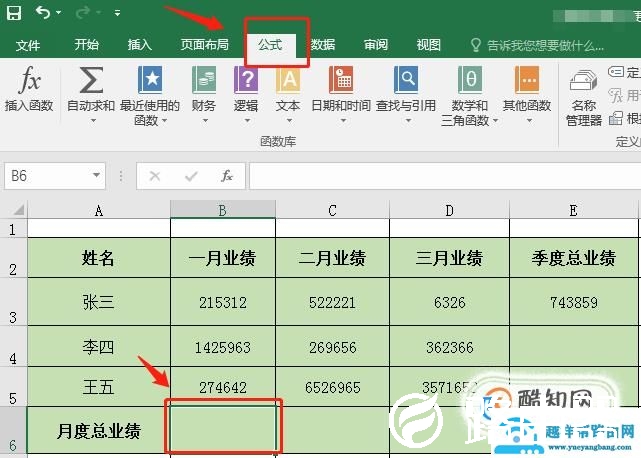Screen dimensions: 641x458
Task: Click the 月度总业绩 label cell
Action: tap(99, 430)
